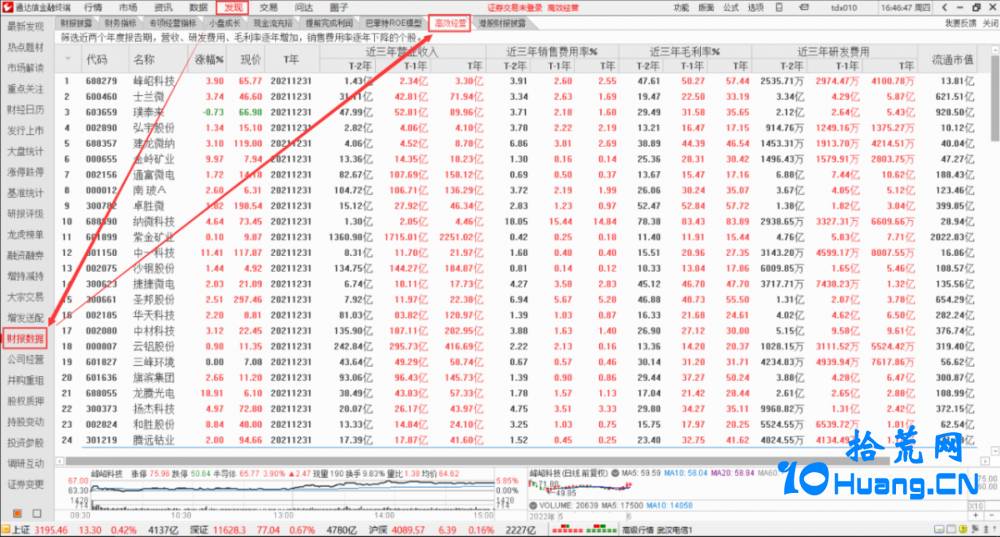The width and height of the screenshot is (1000, 537).
Task: Click the back arrow icon in title bar
Action: click(945, 8)
